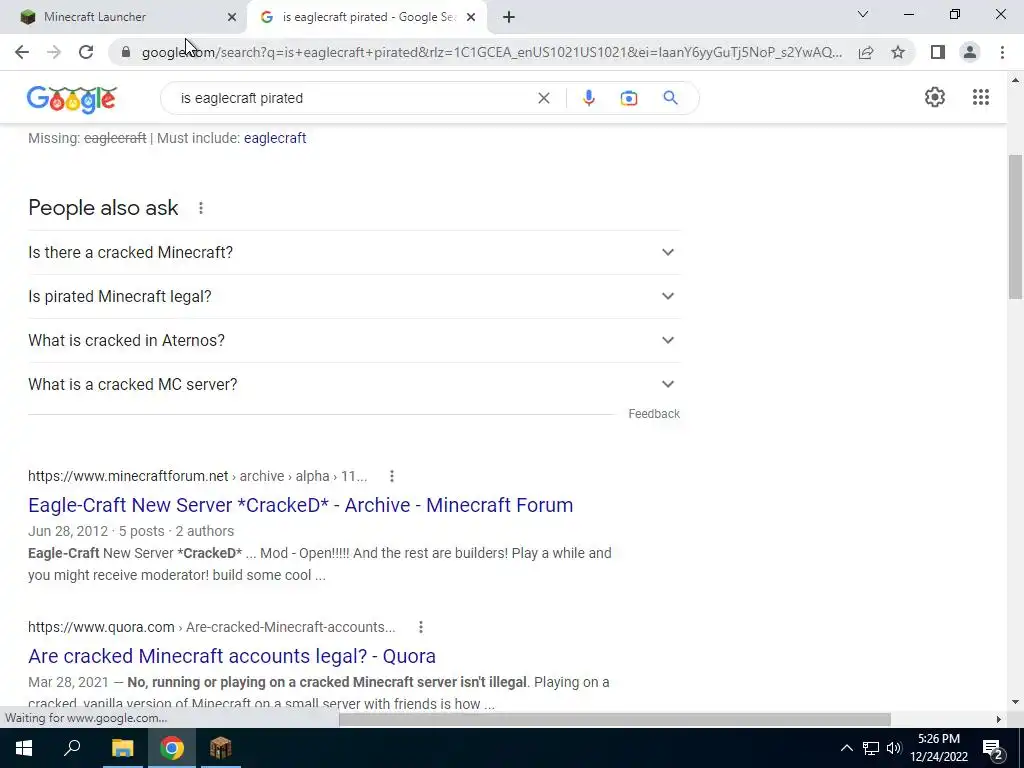Expand "What is cracked in Aternos?" question
The width and height of the screenshot is (1024, 768).
[x=354, y=340]
